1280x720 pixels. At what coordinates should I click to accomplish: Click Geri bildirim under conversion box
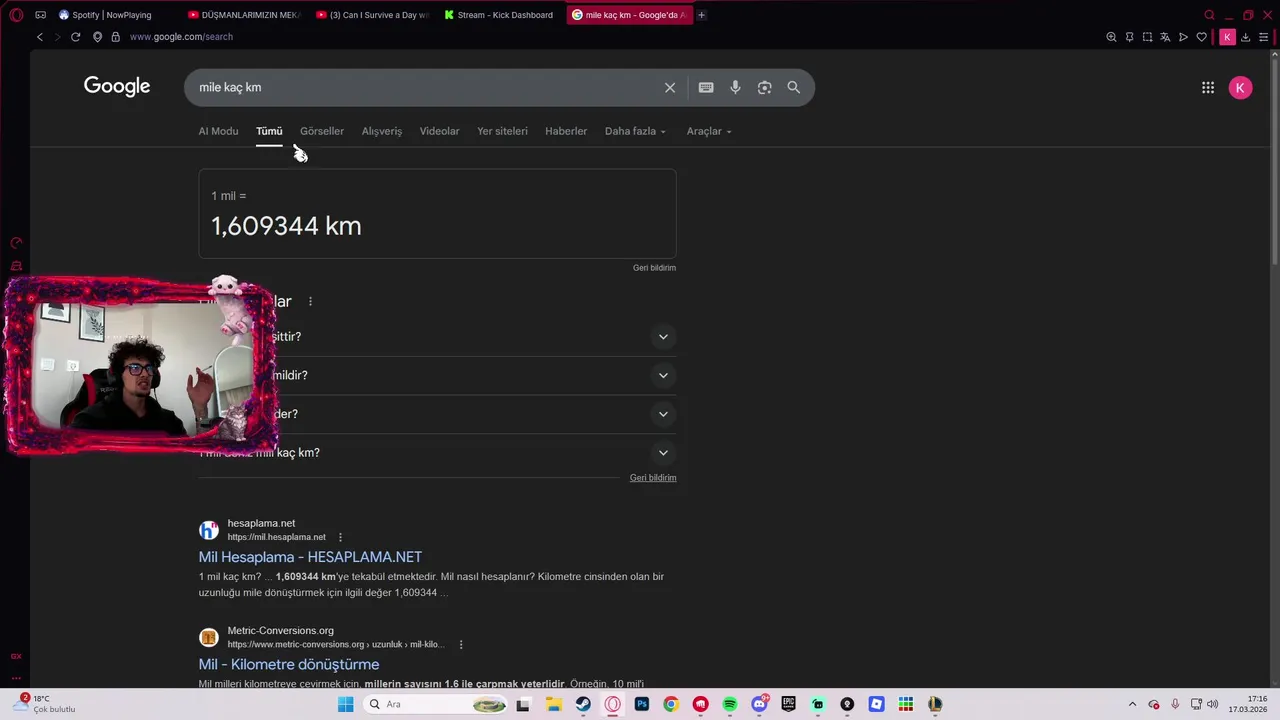pos(655,268)
